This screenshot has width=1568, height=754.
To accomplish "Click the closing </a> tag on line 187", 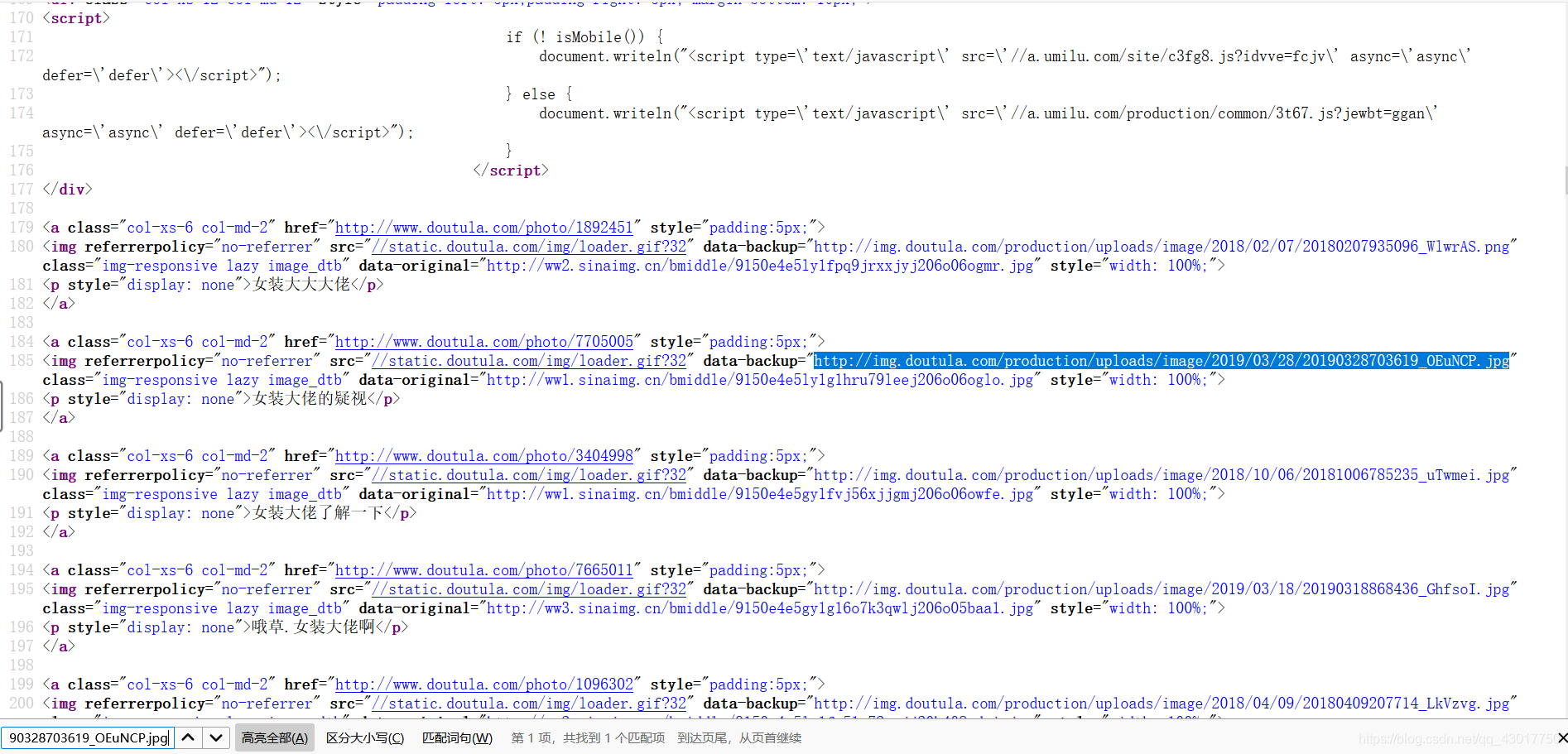I will point(59,418).
